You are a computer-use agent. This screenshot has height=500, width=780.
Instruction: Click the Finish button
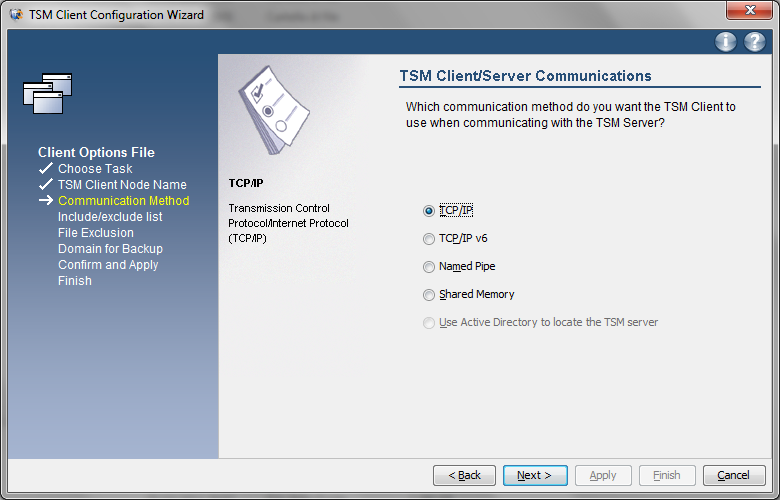tap(667, 475)
